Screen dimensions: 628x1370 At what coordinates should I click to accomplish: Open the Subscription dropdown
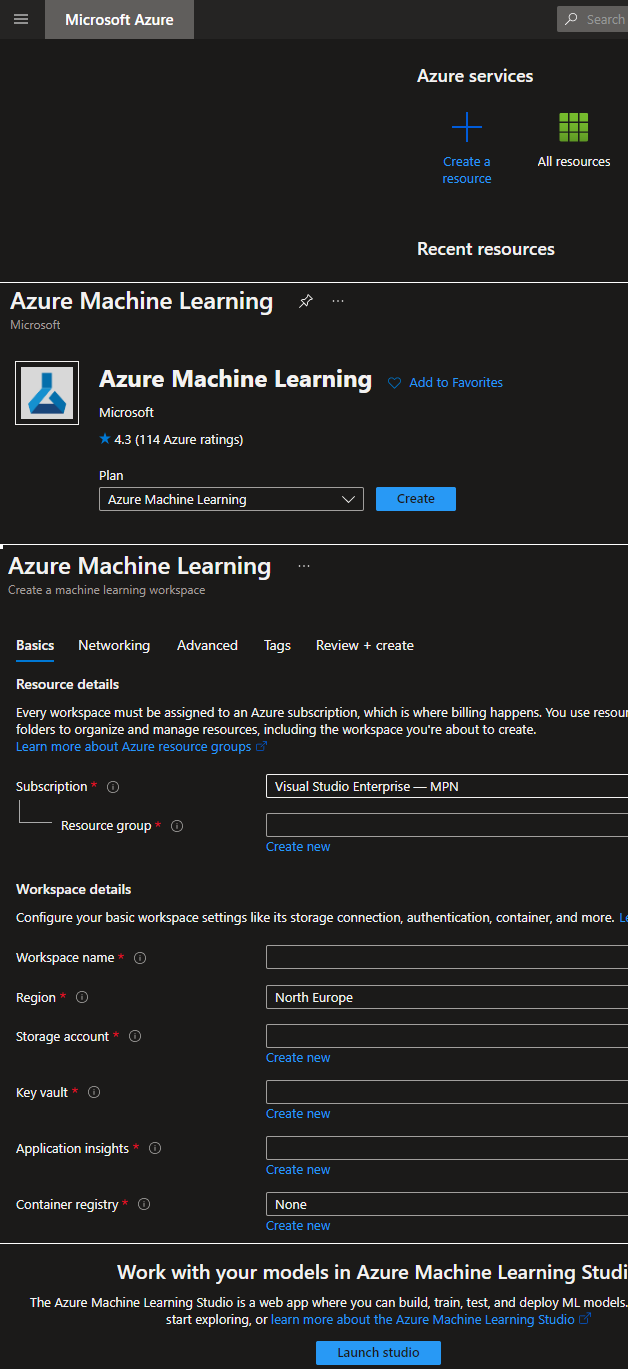[447, 786]
